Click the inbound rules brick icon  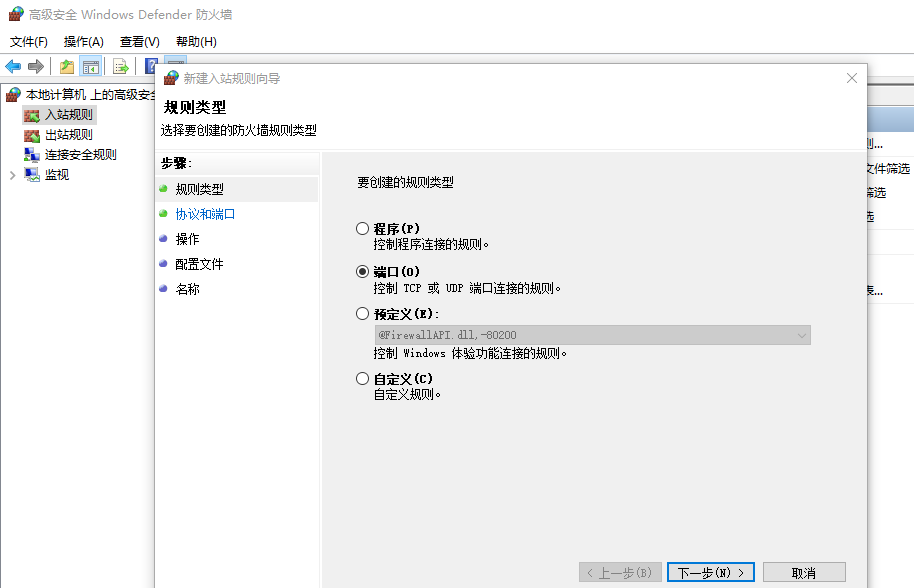(31, 115)
